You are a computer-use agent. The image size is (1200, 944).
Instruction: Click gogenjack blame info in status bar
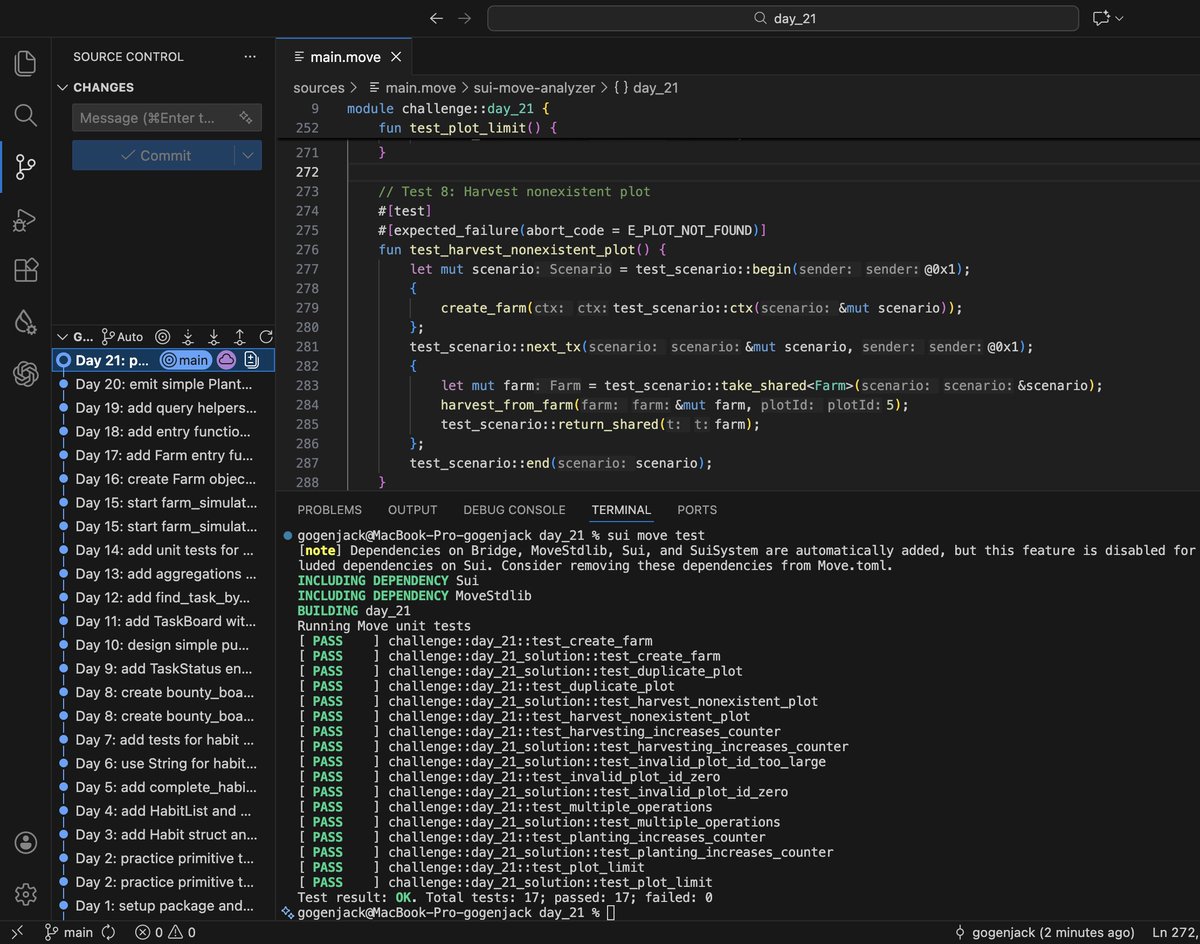(x=1044, y=932)
